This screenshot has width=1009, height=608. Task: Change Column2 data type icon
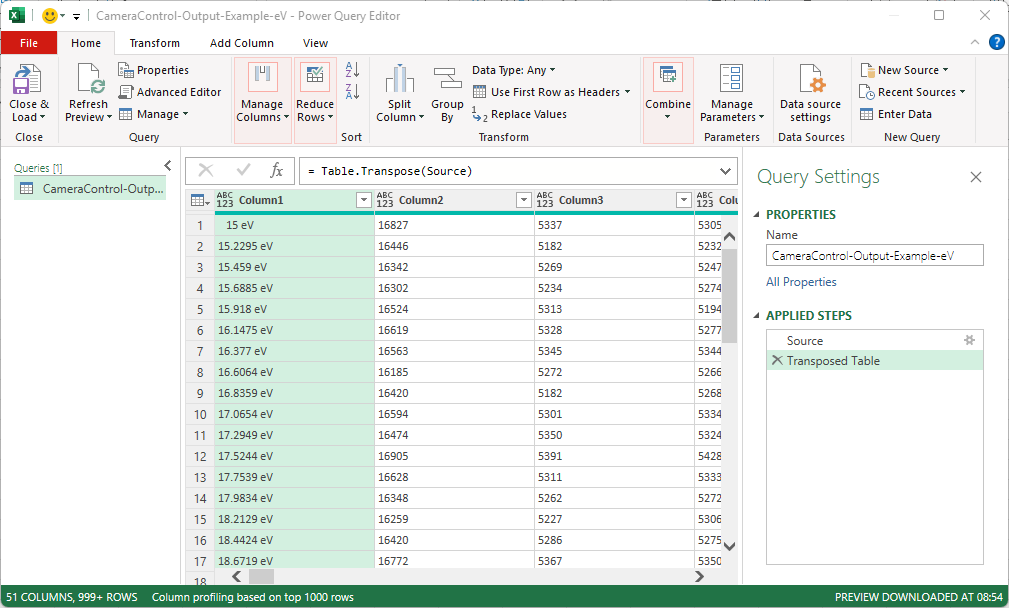point(385,200)
